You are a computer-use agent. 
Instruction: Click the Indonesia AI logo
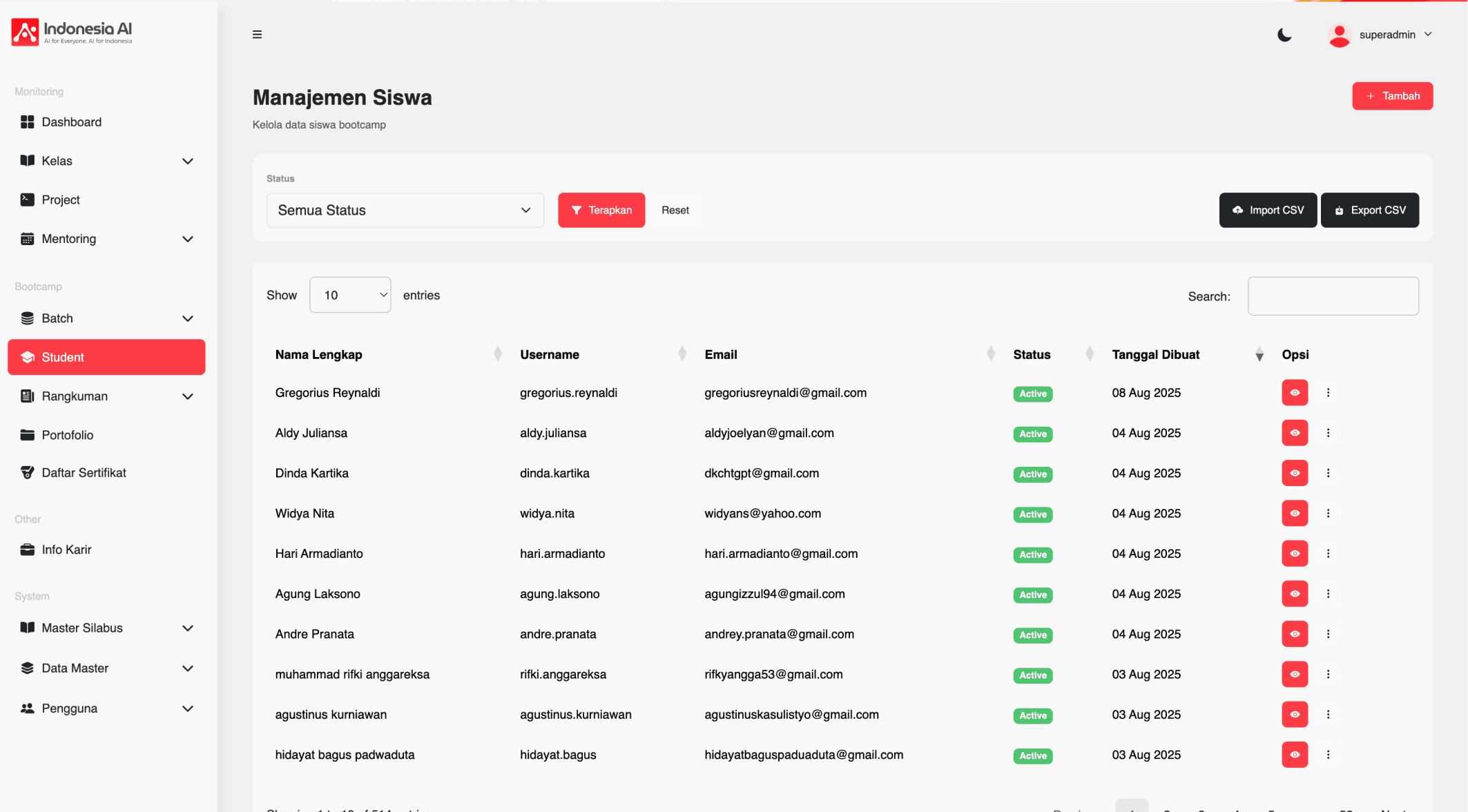click(x=72, y=32)
